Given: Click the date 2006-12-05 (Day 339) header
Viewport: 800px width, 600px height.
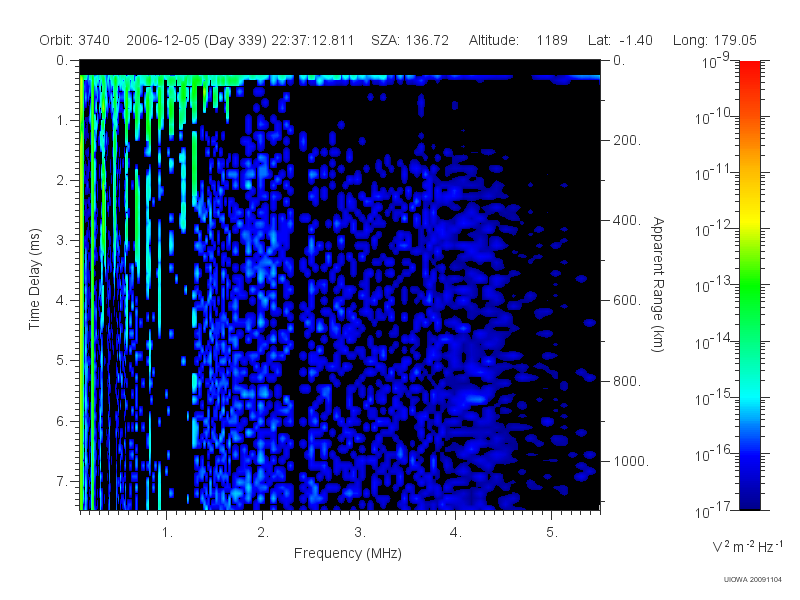Looking at the screenshot, I should (196, 40).
